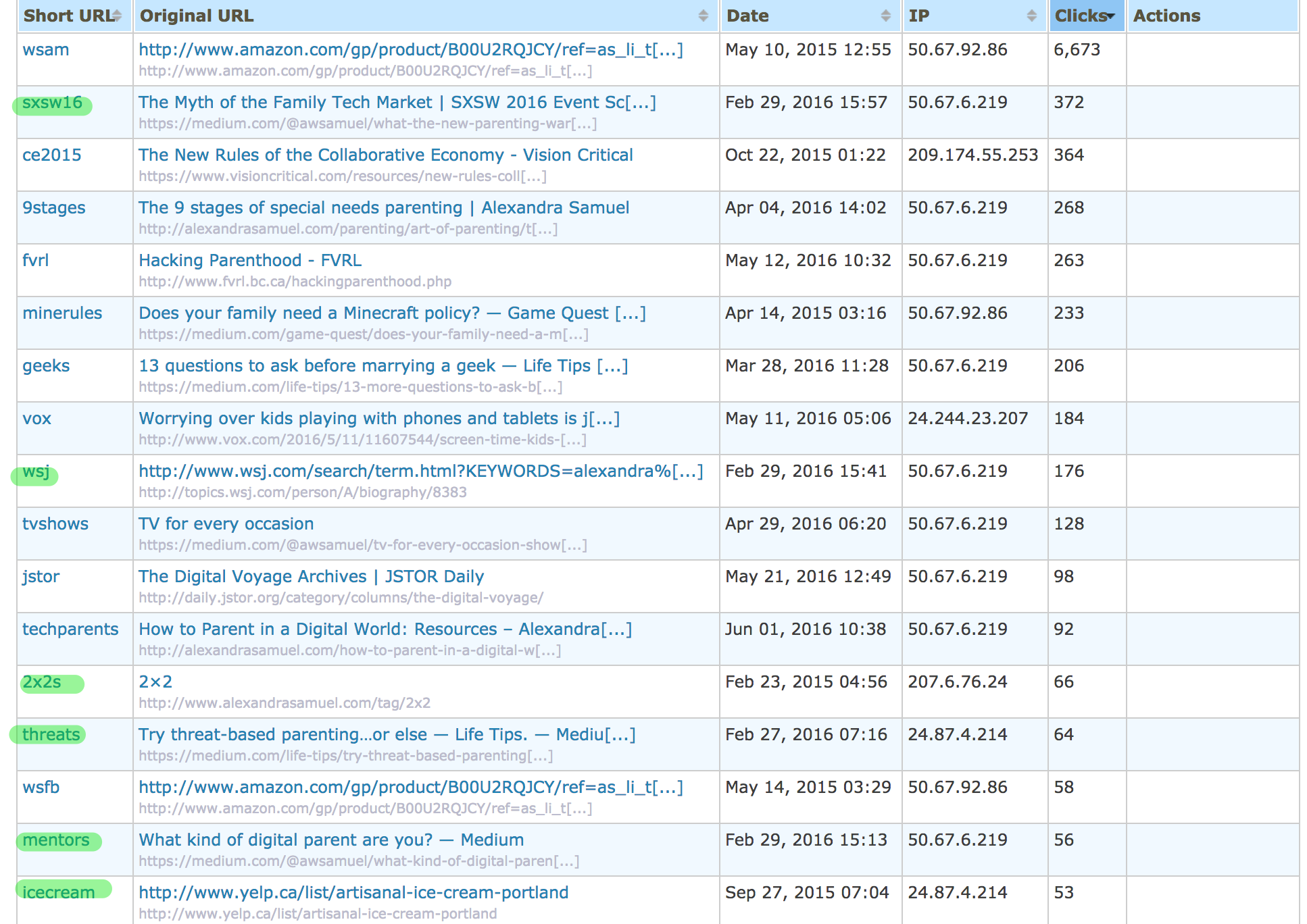1307x924 pixels.
Task: Open the wsj.com search term link
Action: [421, 471]
